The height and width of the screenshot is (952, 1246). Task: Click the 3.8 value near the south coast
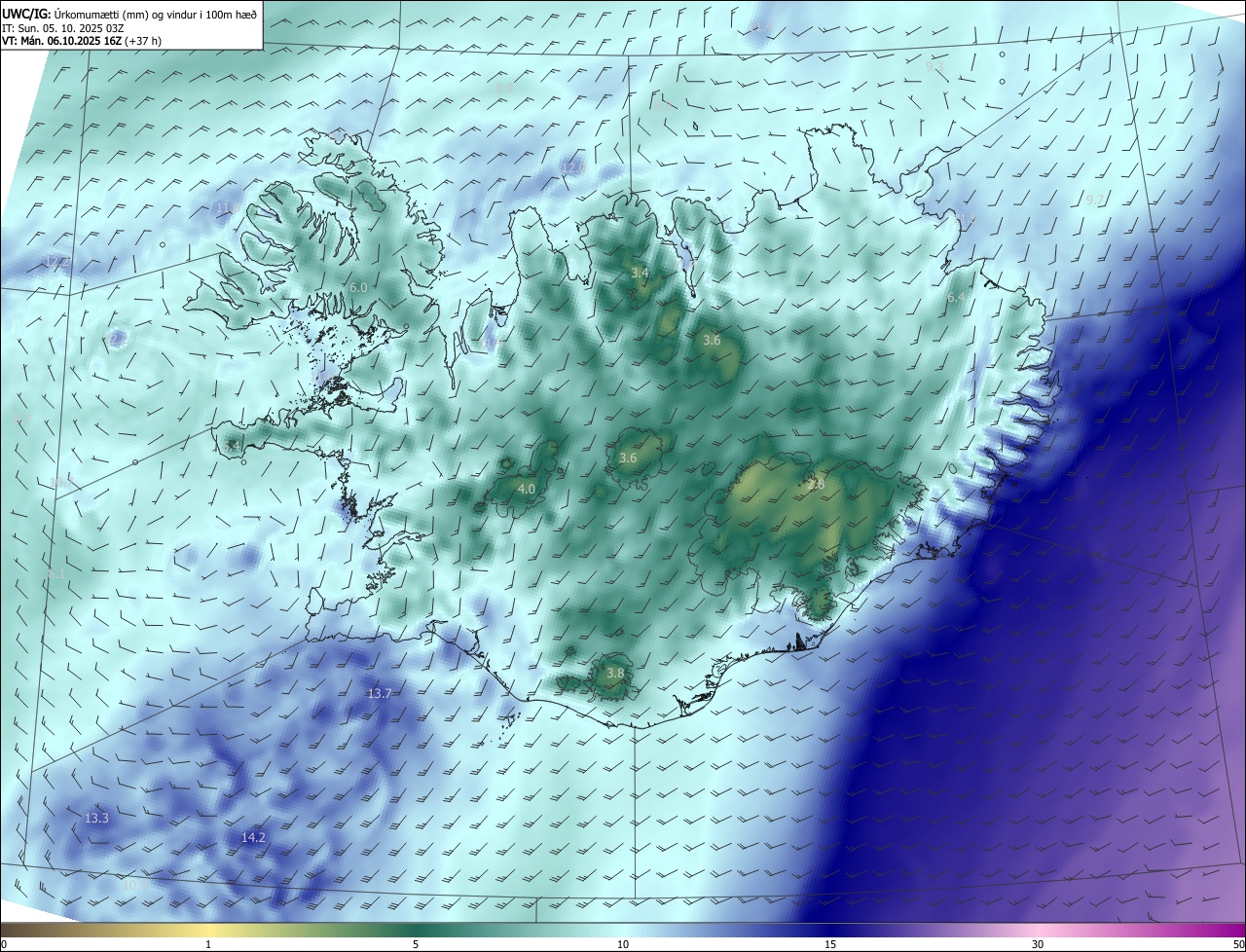[615, 674]
